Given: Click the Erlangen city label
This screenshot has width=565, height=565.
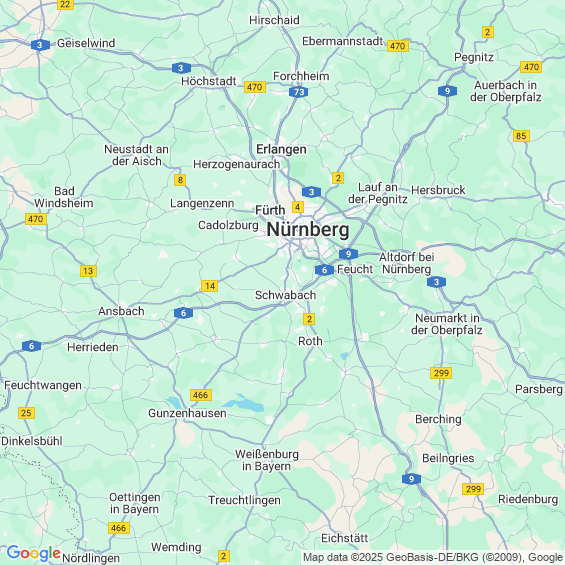Looking at the screenshot, I should tap(281, 149).
